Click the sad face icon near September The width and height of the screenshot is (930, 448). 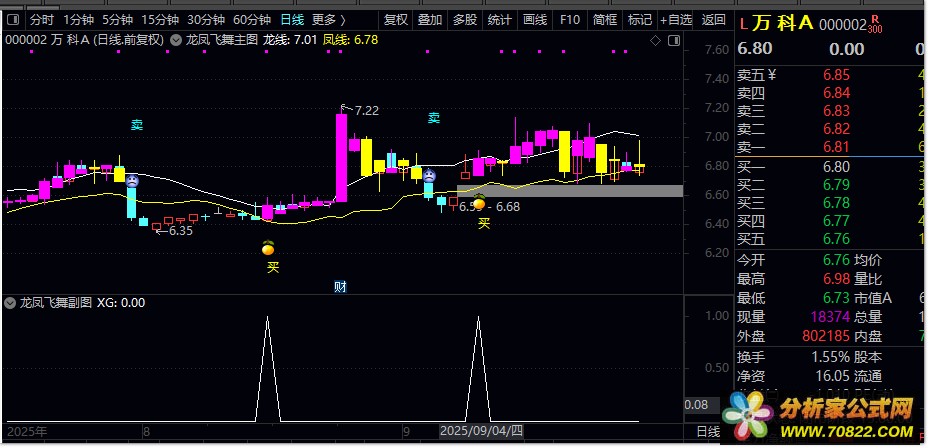pyautogui.click(x=429, y=176)
